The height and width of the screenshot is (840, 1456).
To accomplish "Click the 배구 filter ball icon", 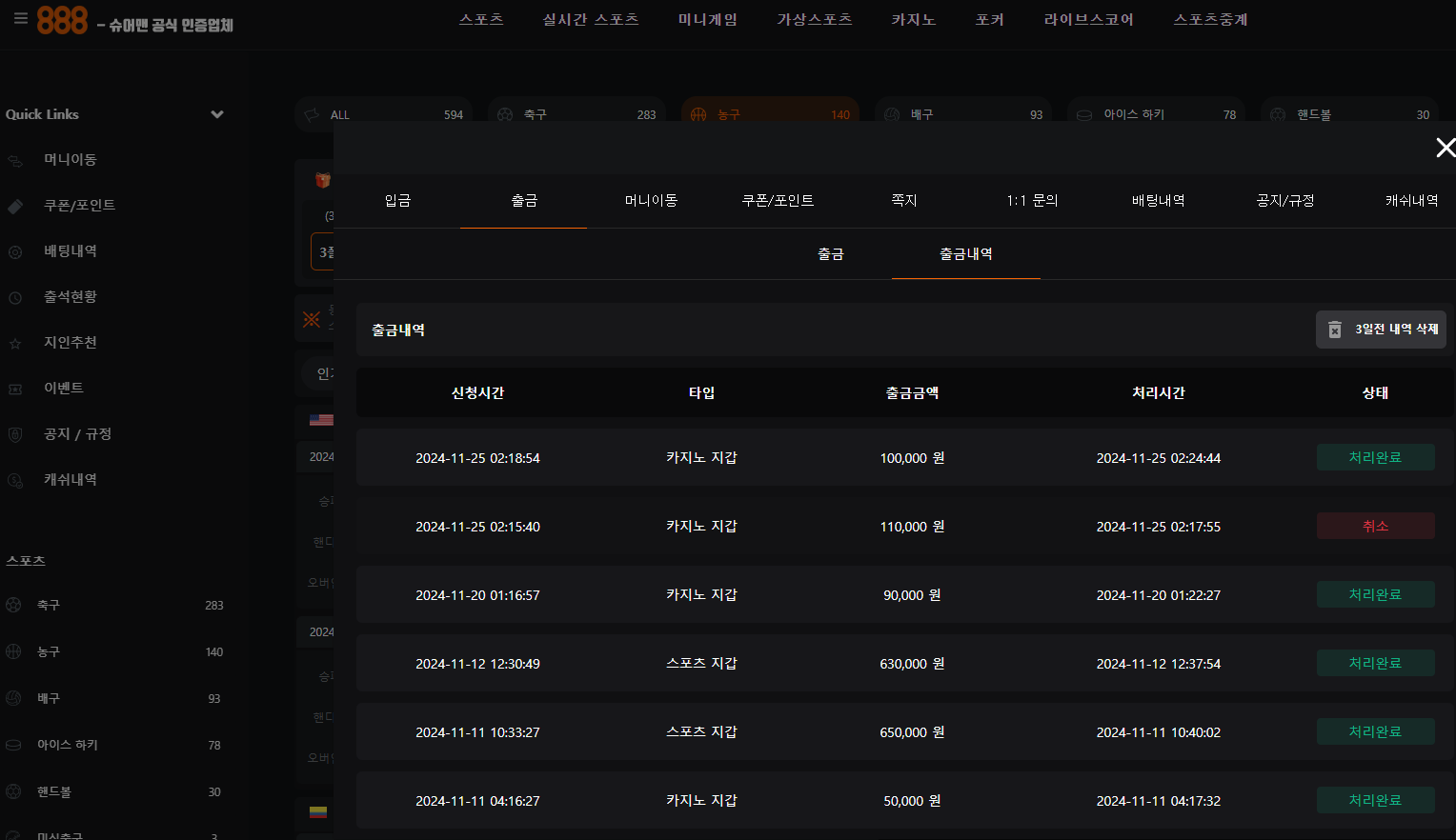I will point(892,114).
